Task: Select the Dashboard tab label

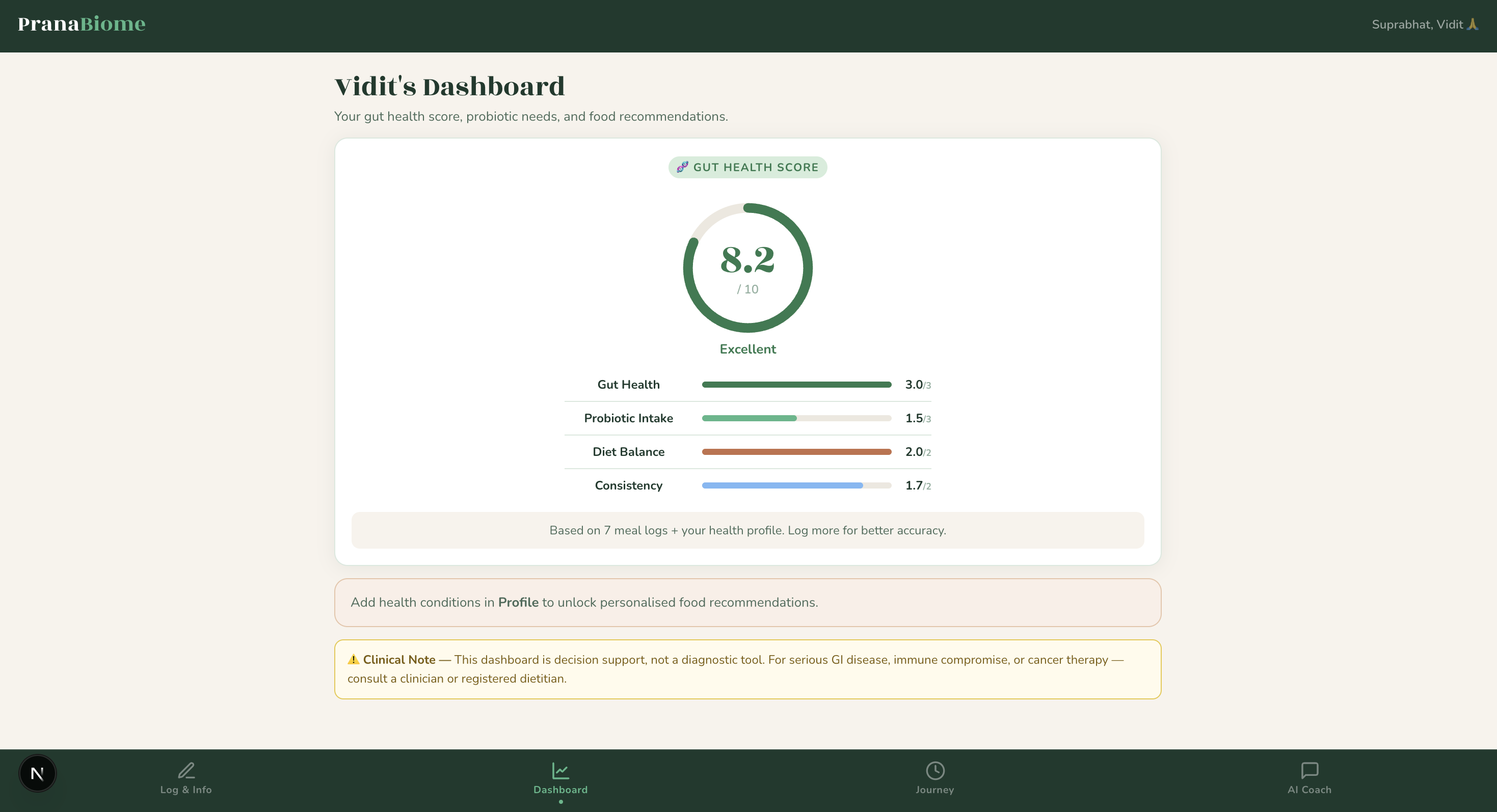Action: [560, 790]
